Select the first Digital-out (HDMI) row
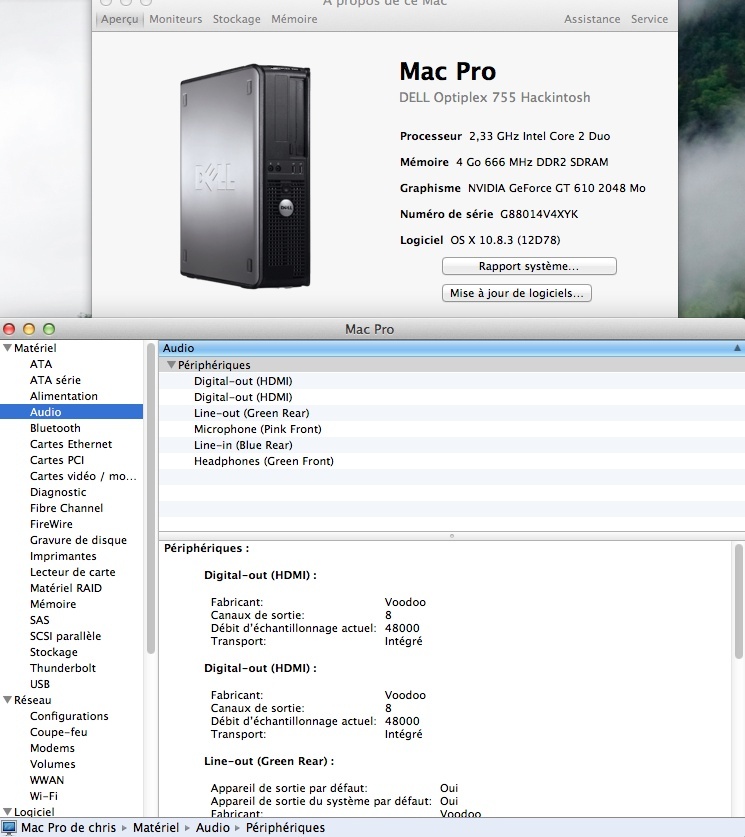 451,381
